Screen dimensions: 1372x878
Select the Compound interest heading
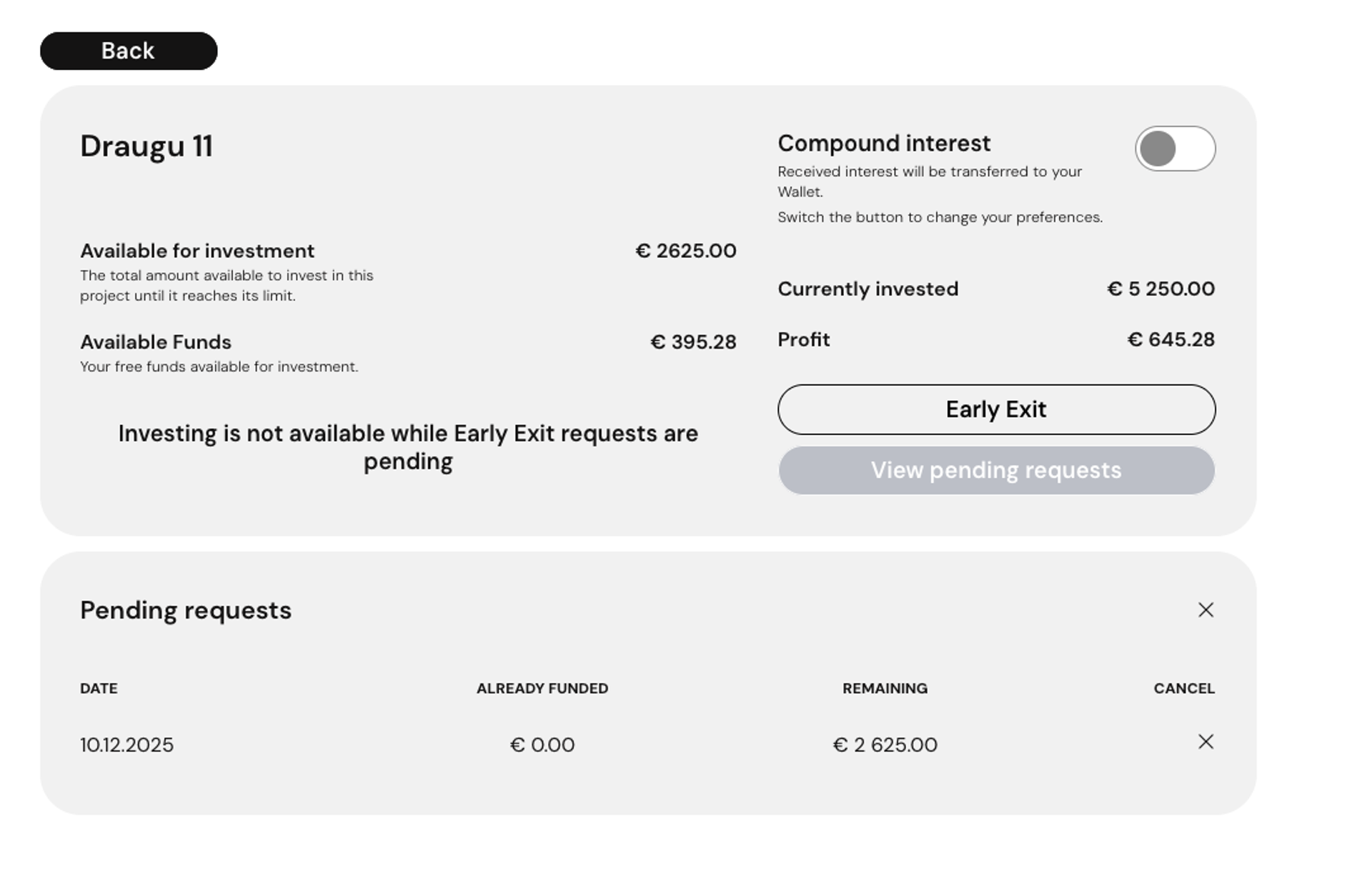click(884, 144)
